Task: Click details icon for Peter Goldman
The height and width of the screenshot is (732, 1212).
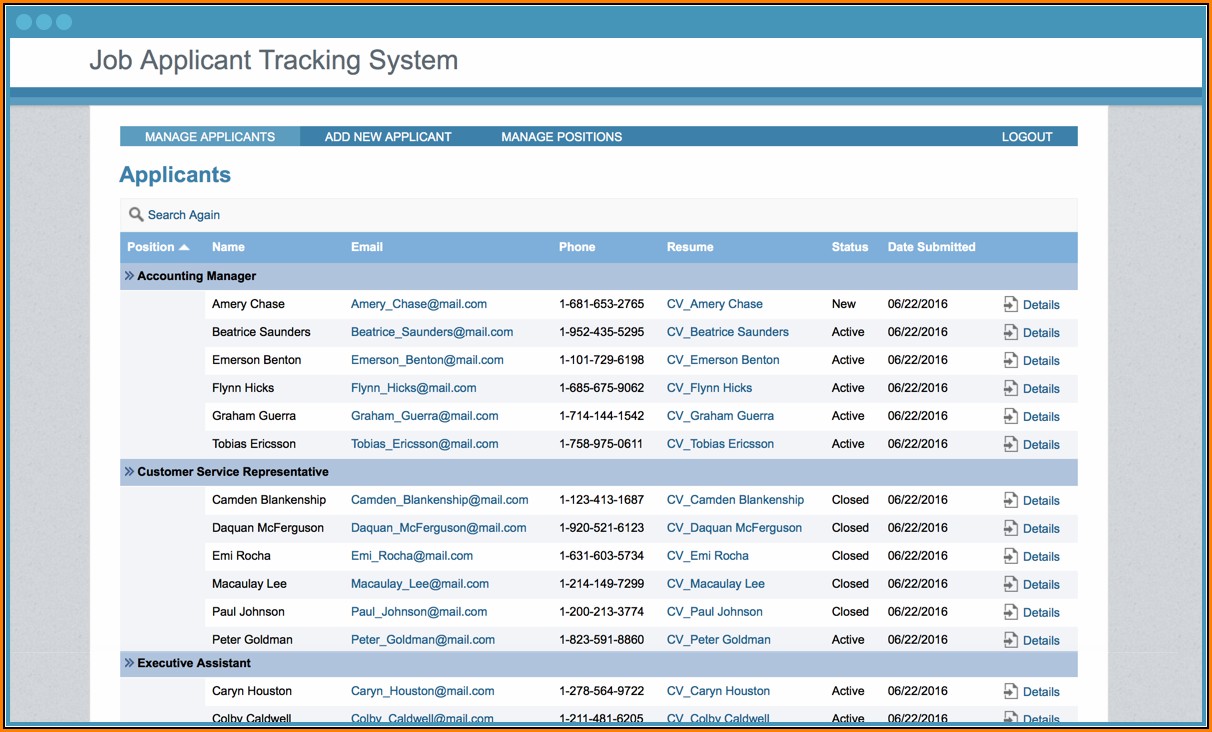Action: click(x=1011, y=641)
